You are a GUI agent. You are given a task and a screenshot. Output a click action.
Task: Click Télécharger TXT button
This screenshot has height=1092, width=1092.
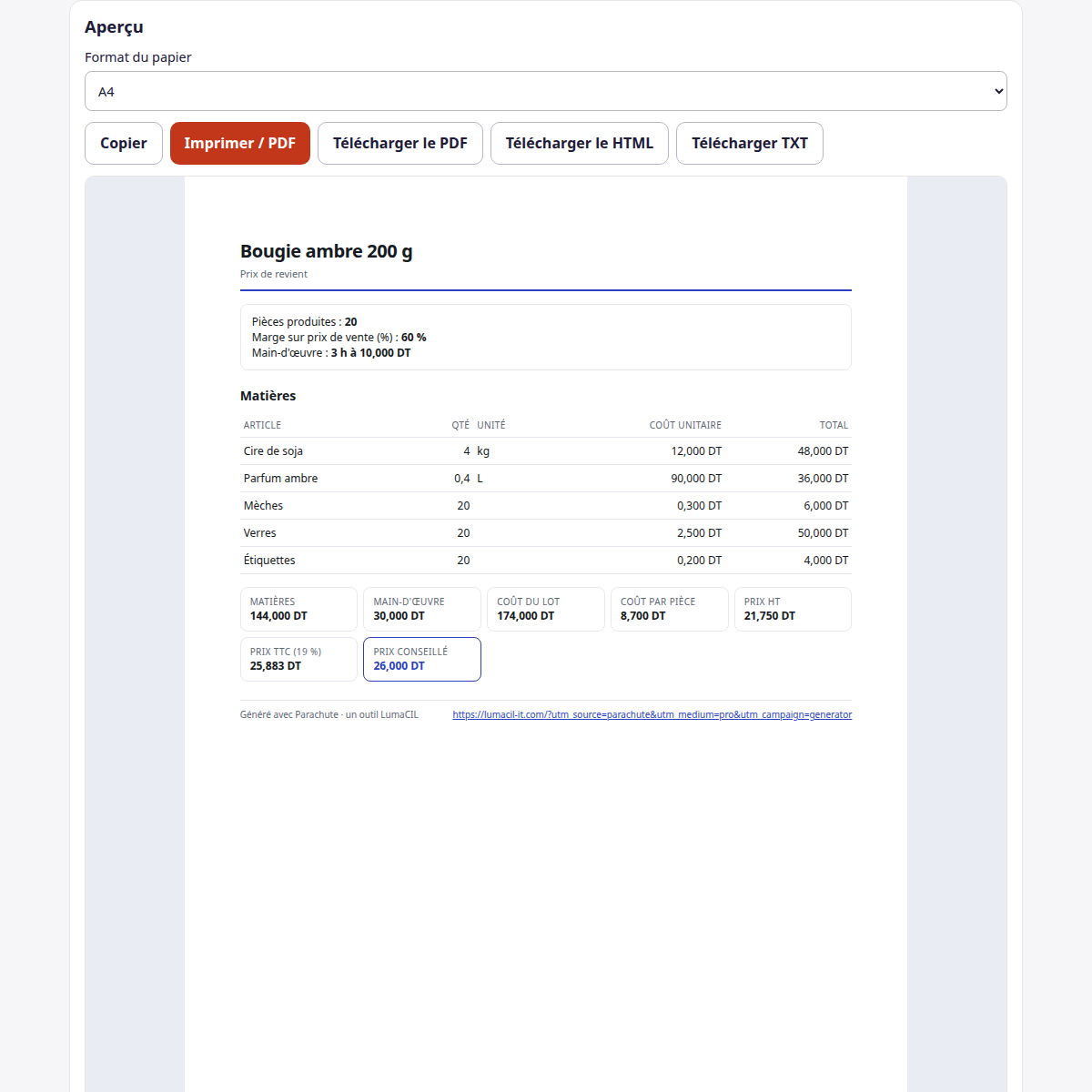[x=750, y=143]
